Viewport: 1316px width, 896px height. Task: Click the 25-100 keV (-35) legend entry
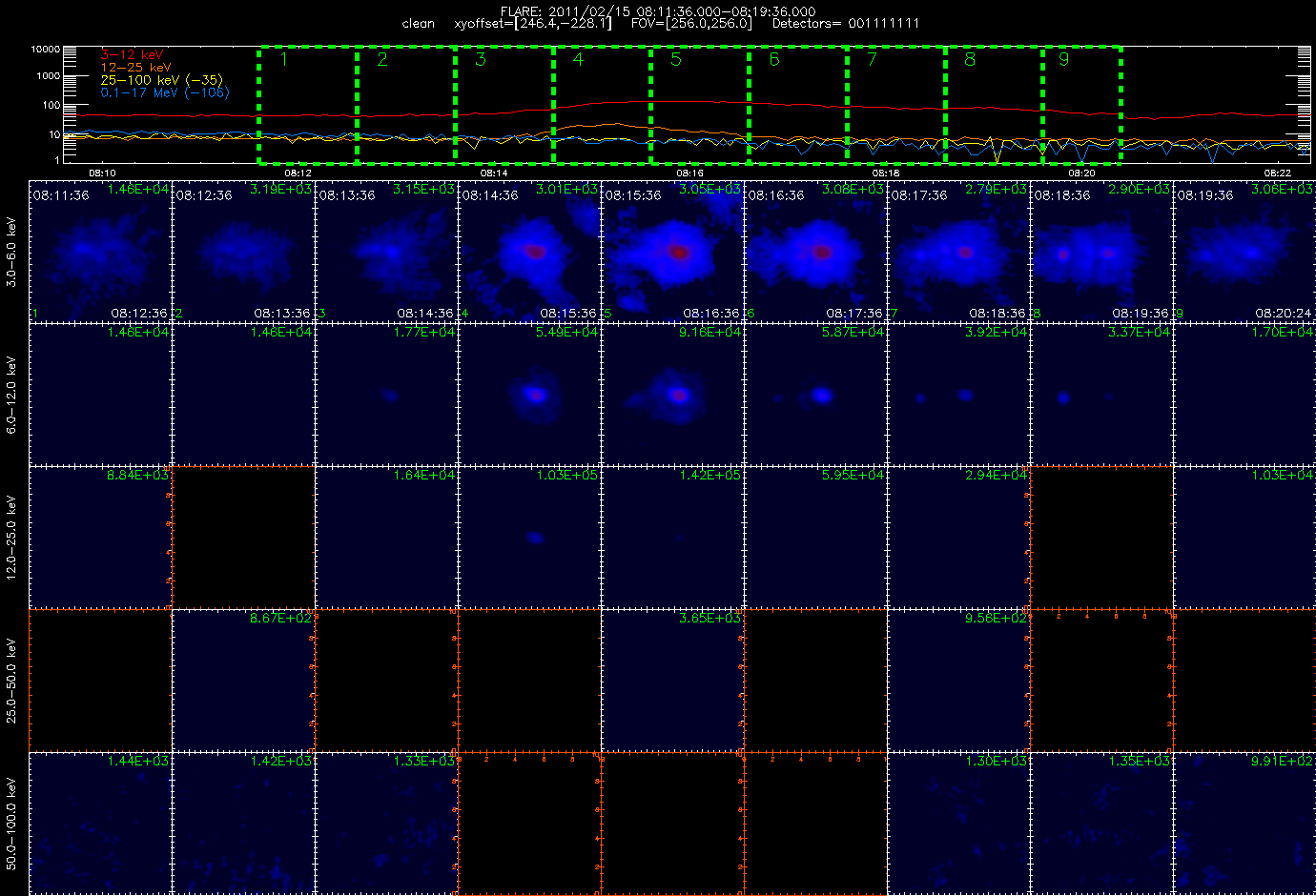(x=161, y=80)
